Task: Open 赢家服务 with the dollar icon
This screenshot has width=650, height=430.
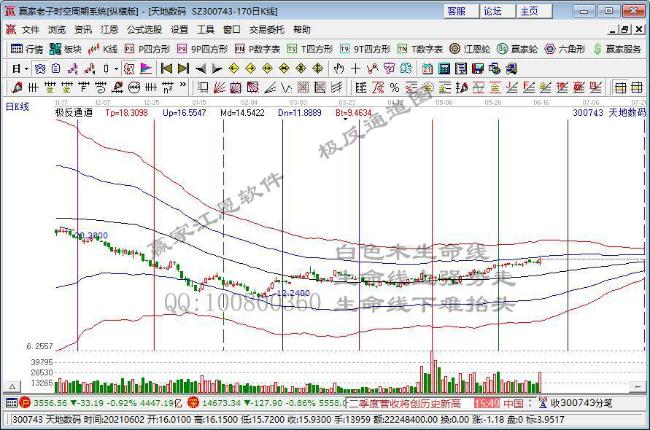Action: click(617, 49)
